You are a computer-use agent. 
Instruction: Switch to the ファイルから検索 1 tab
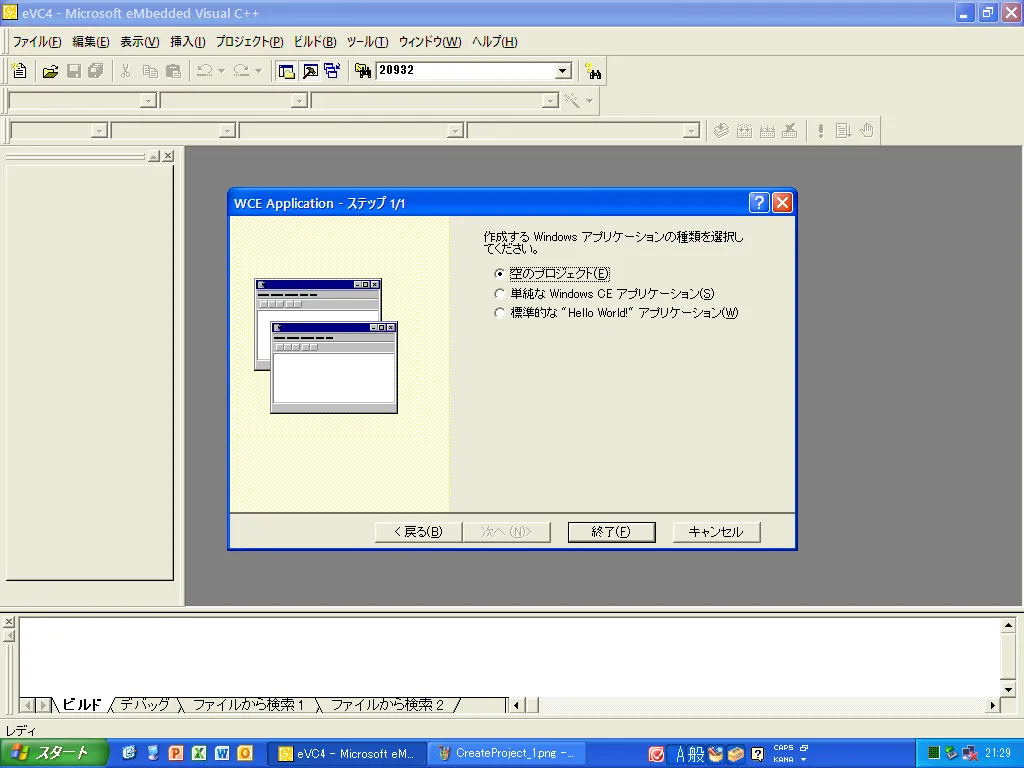pyautogui.click(x=248, y=705)
